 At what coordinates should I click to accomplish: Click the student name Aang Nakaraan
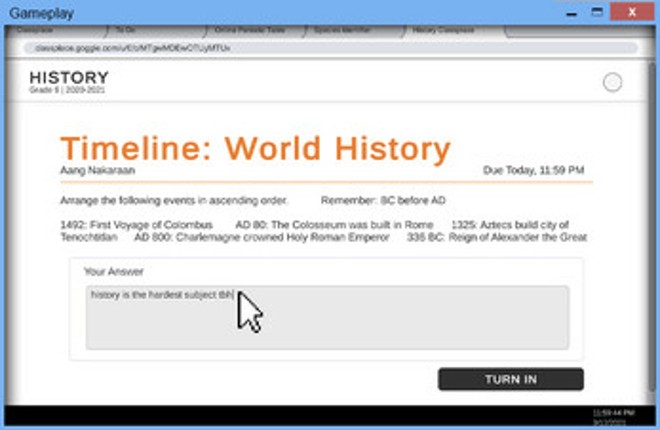[x=98, y=170]
